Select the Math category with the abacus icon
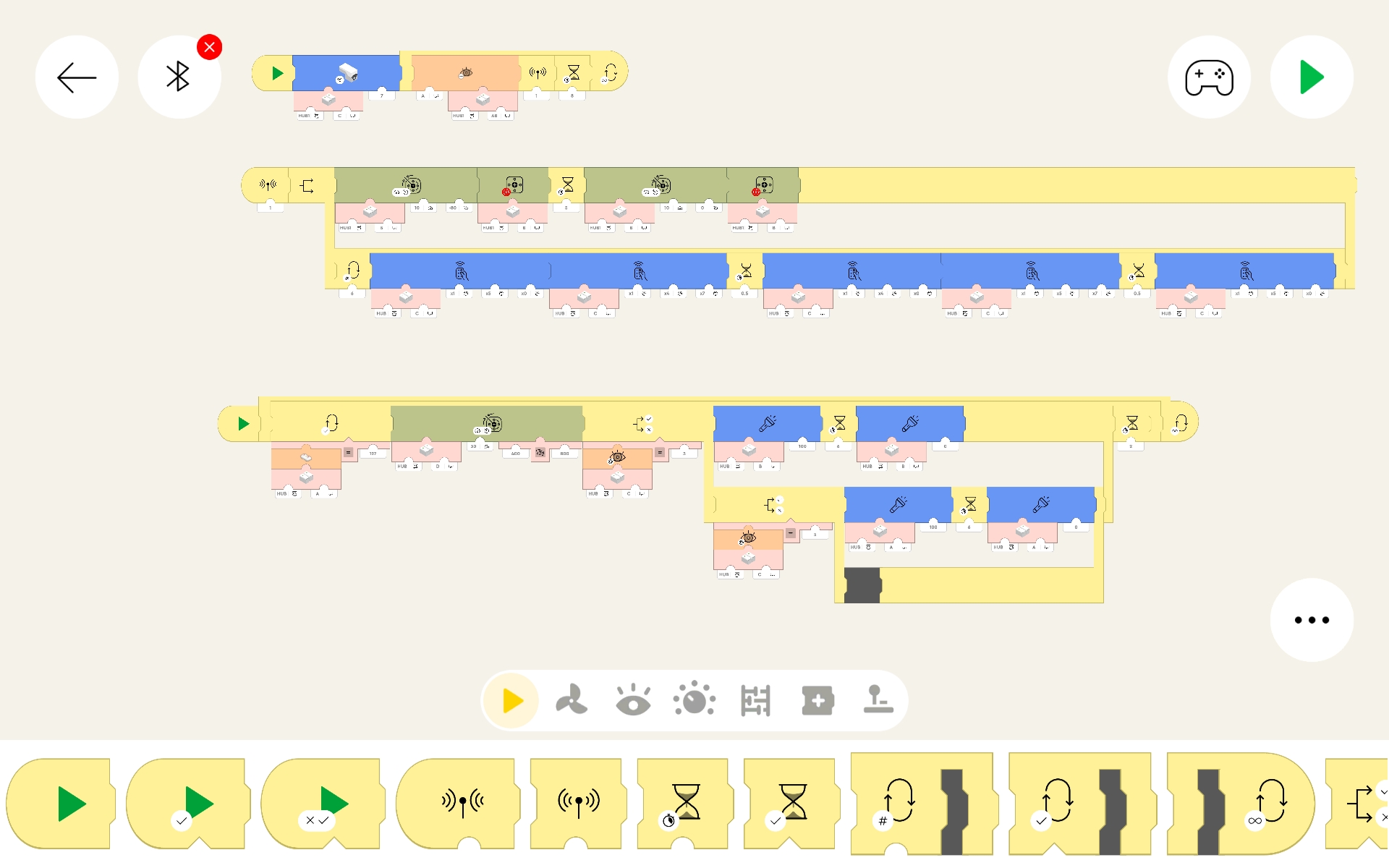This screenshot has width=1389, height=868. 755,700
